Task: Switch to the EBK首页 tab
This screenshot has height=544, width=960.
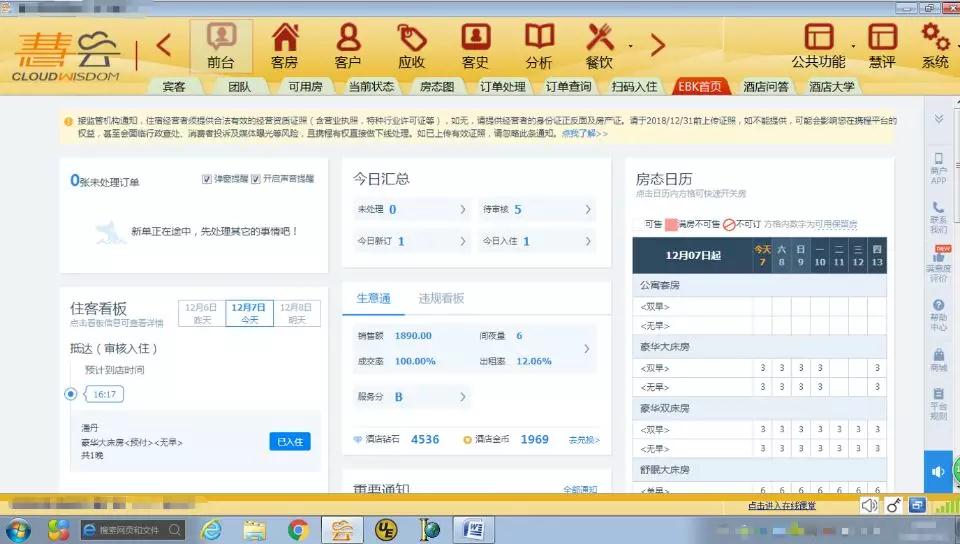Action: click(x=700, y=87)
